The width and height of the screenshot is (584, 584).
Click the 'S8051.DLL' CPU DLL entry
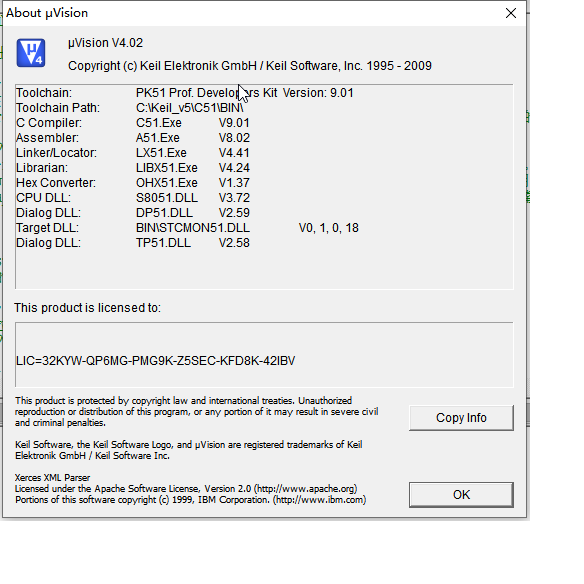coord(167,198)
